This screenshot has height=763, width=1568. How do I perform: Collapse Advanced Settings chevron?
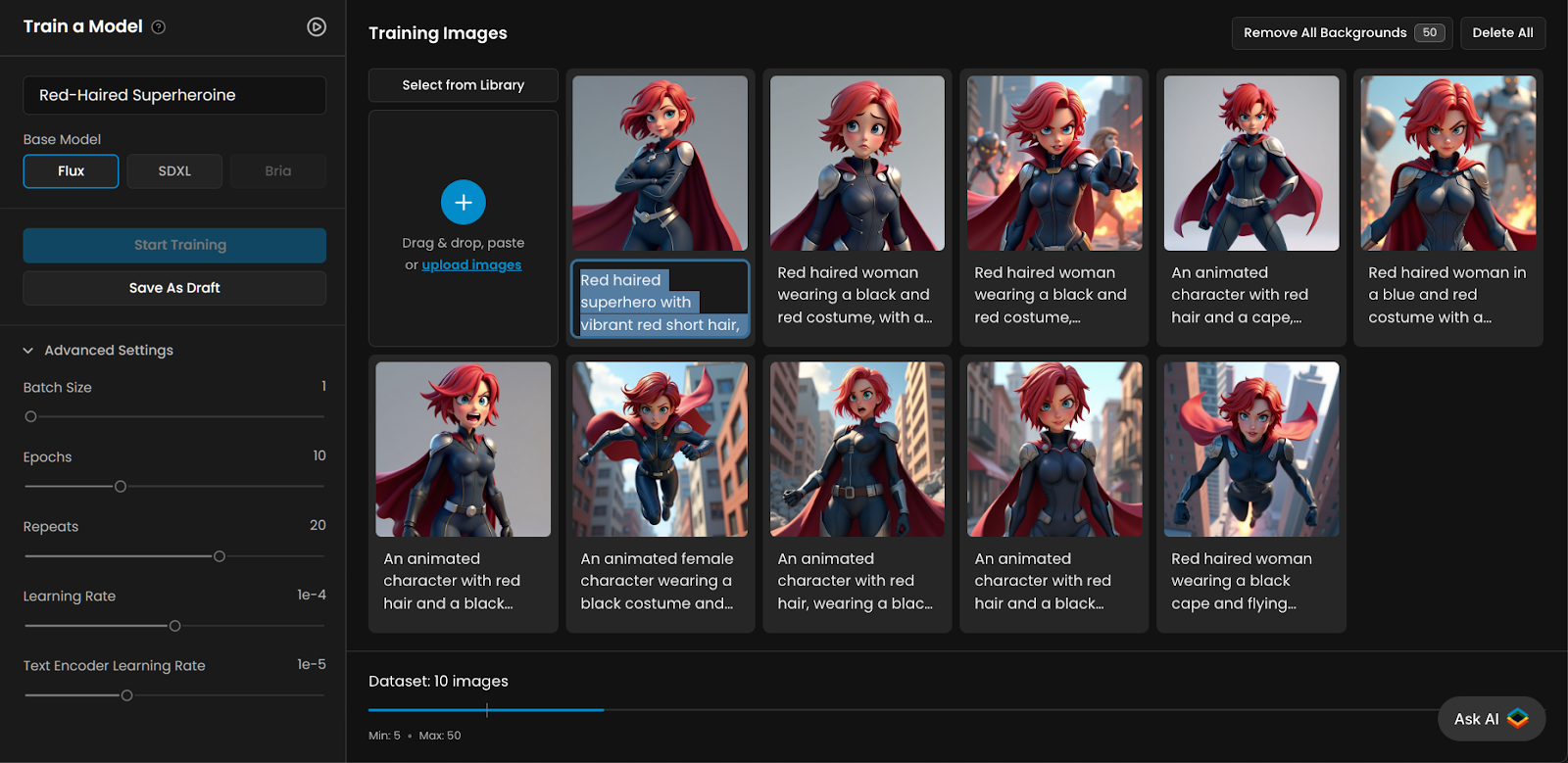[x=28, y=351]
